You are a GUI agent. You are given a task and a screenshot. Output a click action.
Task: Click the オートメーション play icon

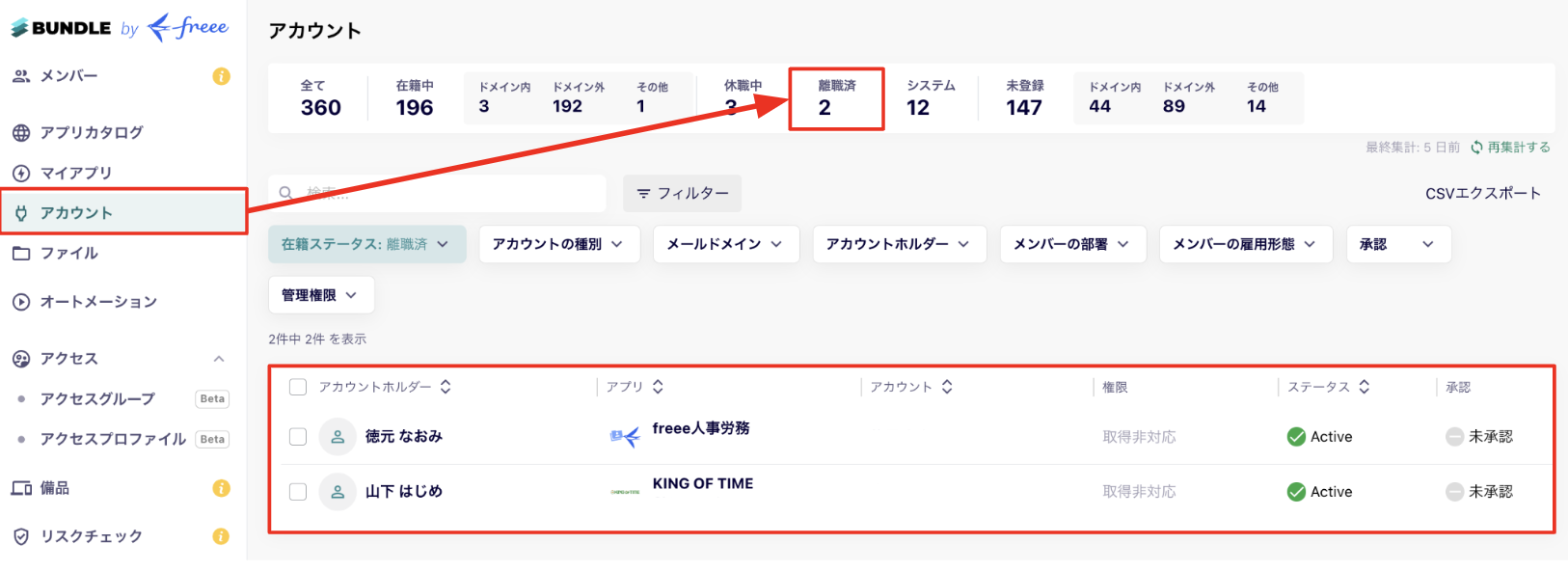21,302
